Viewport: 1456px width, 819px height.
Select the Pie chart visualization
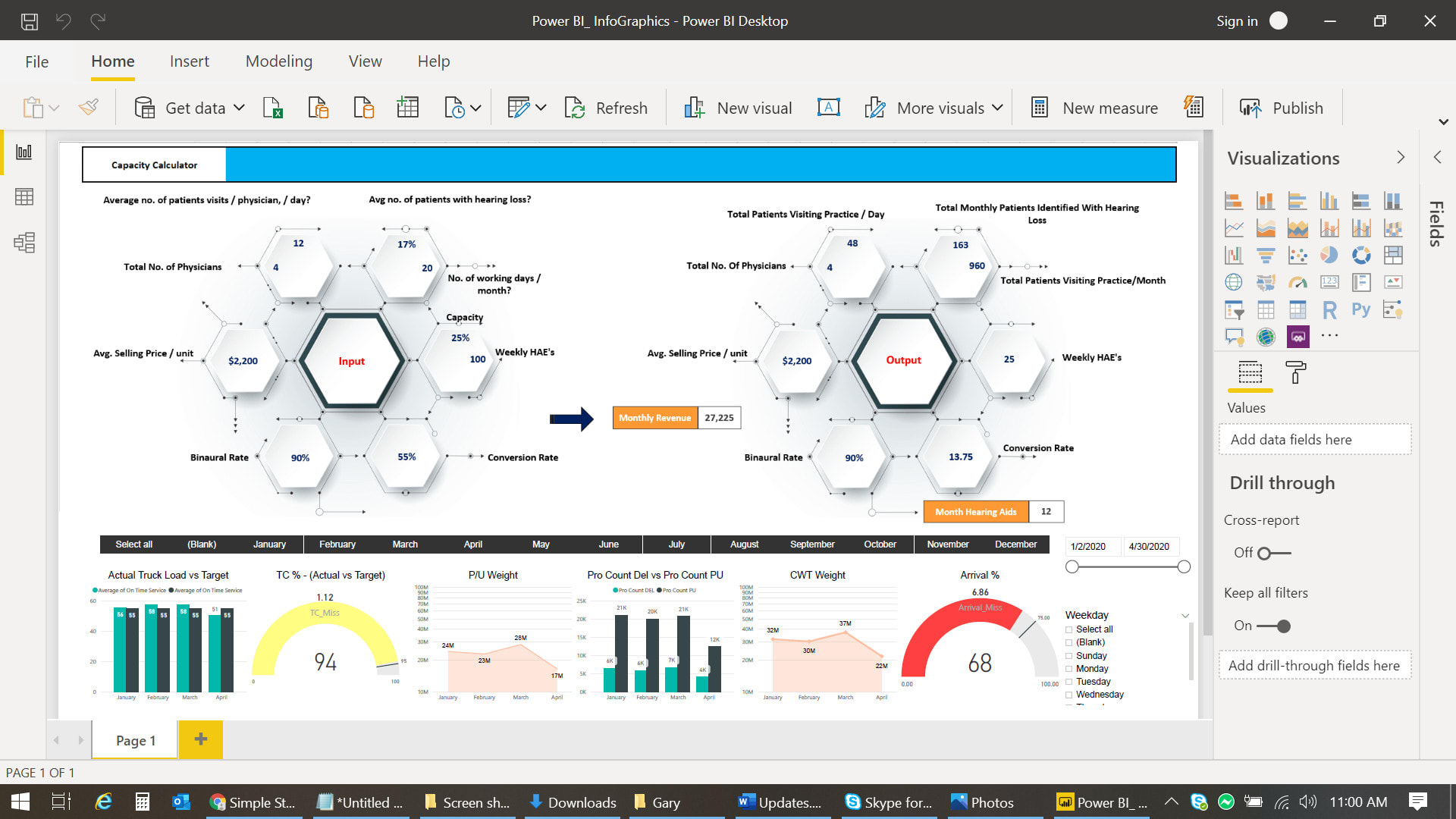pos(1329,255)
